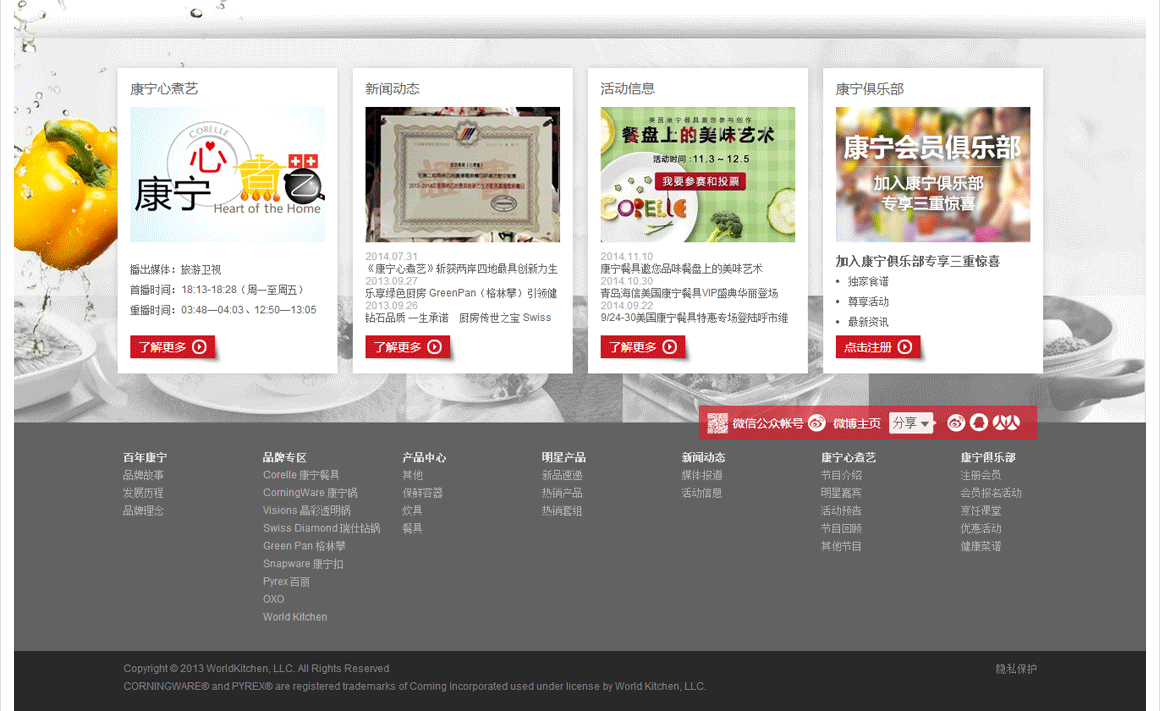Open footer link Pyrex 百丽
Viewport: 1160px width, 711px height.
[286, 582]
